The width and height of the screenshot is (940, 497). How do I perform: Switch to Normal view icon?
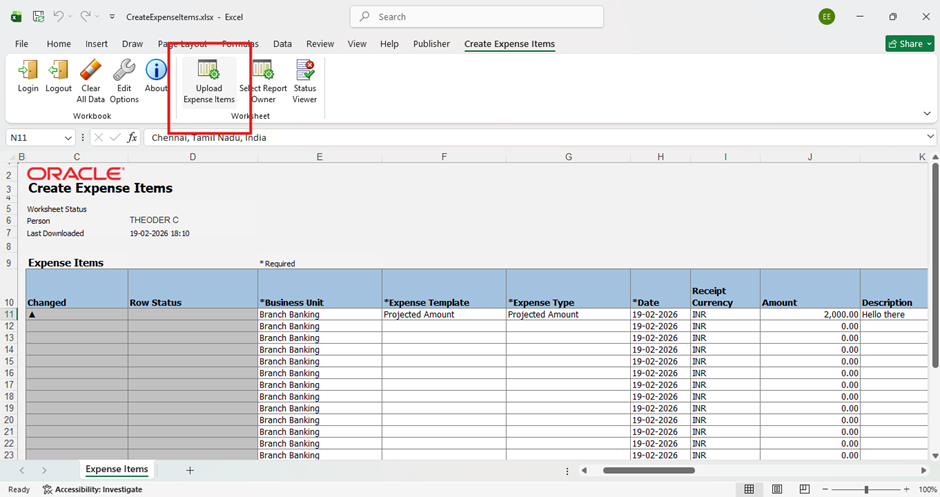click(749, 489)
